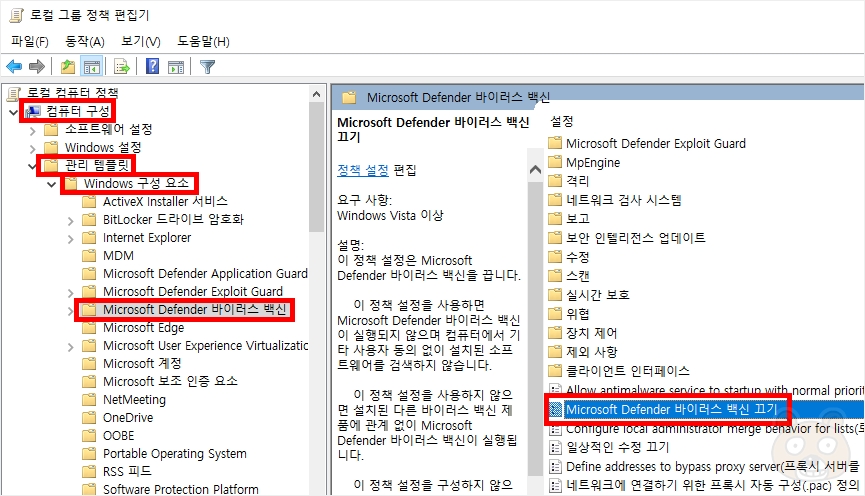Select the RSS 피드 folder
This screenshot has height=496, width=865.
click(127, 471)
